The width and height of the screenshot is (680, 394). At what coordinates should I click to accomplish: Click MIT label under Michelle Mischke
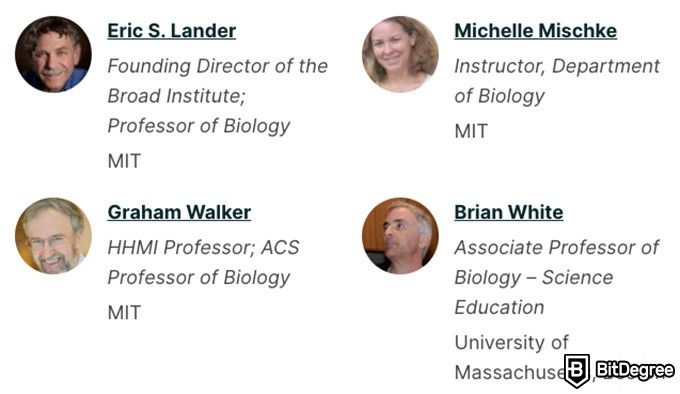tap(471, 131)
